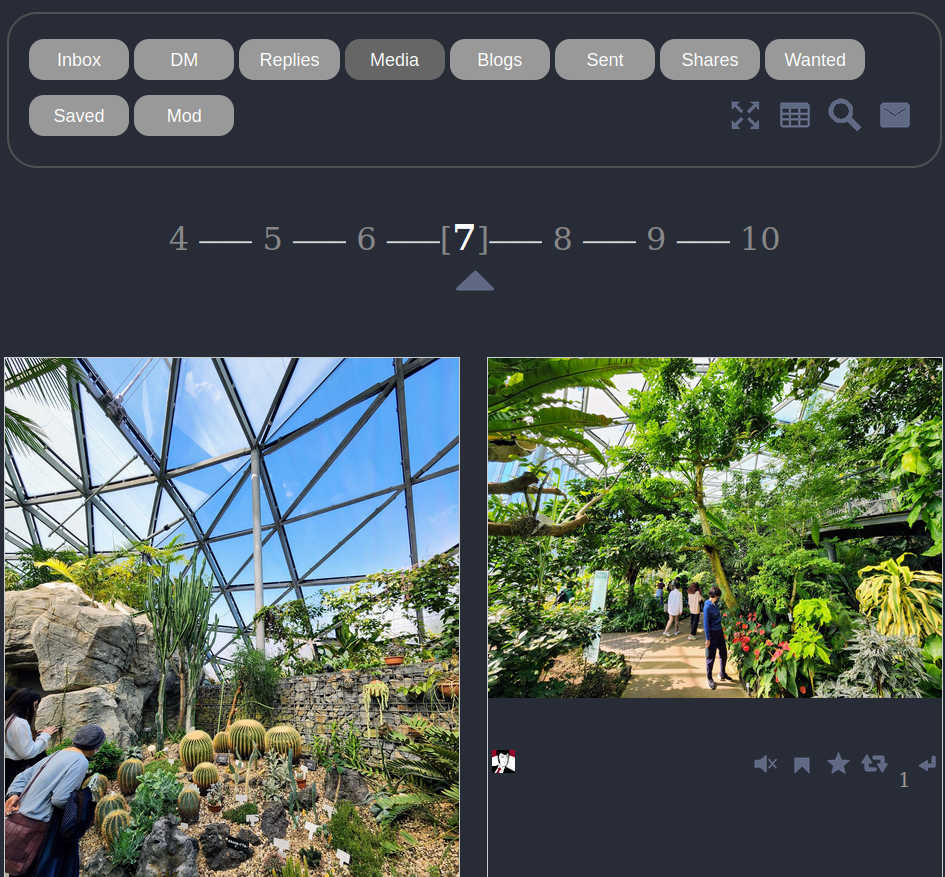Reply to the post using arrow icon
Screen dimensions: 945x877
click(x=928, y=764)
